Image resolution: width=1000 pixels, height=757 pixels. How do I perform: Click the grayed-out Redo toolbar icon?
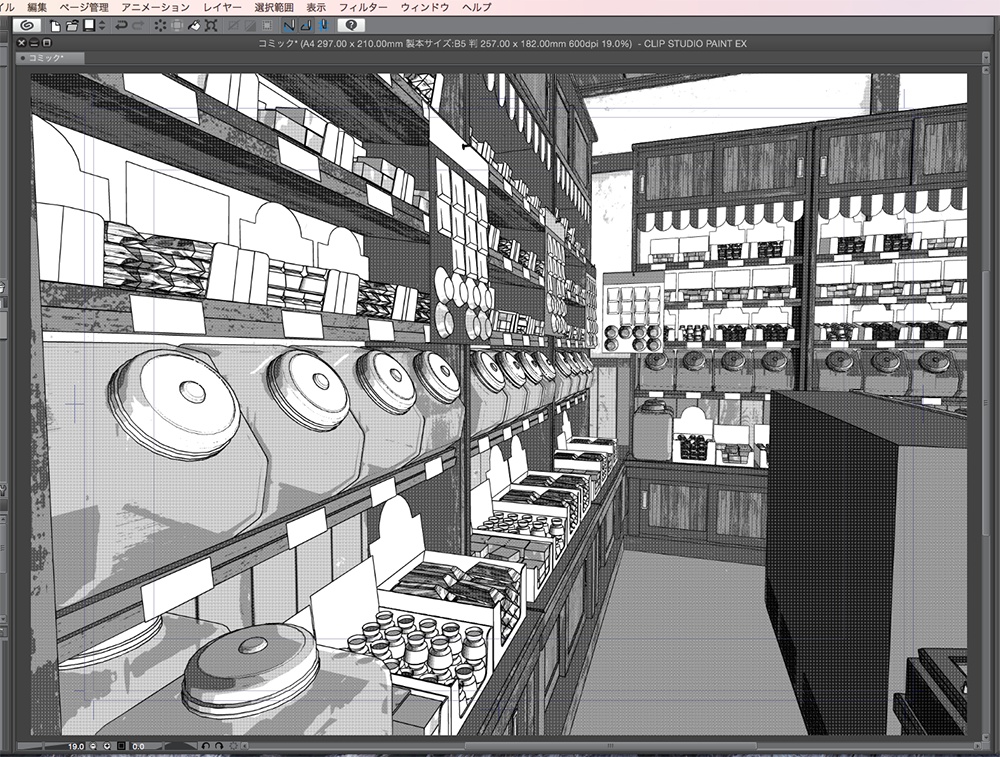click(x=136, y=27)
